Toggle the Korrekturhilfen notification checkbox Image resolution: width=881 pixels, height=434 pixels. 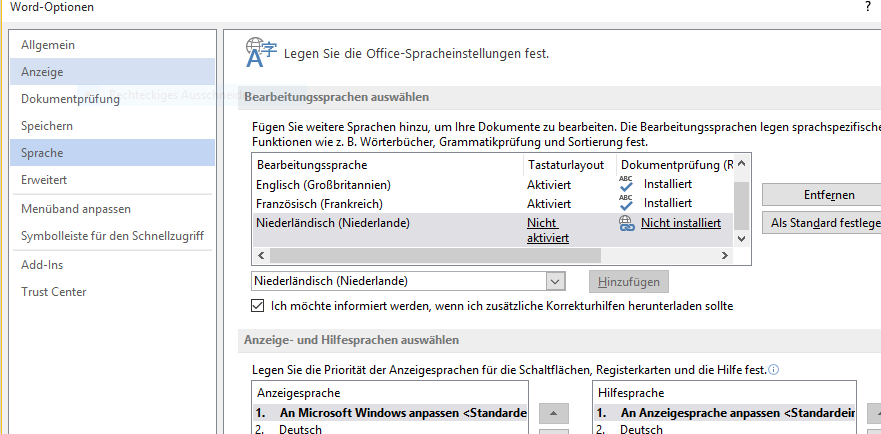click(257, 306)
